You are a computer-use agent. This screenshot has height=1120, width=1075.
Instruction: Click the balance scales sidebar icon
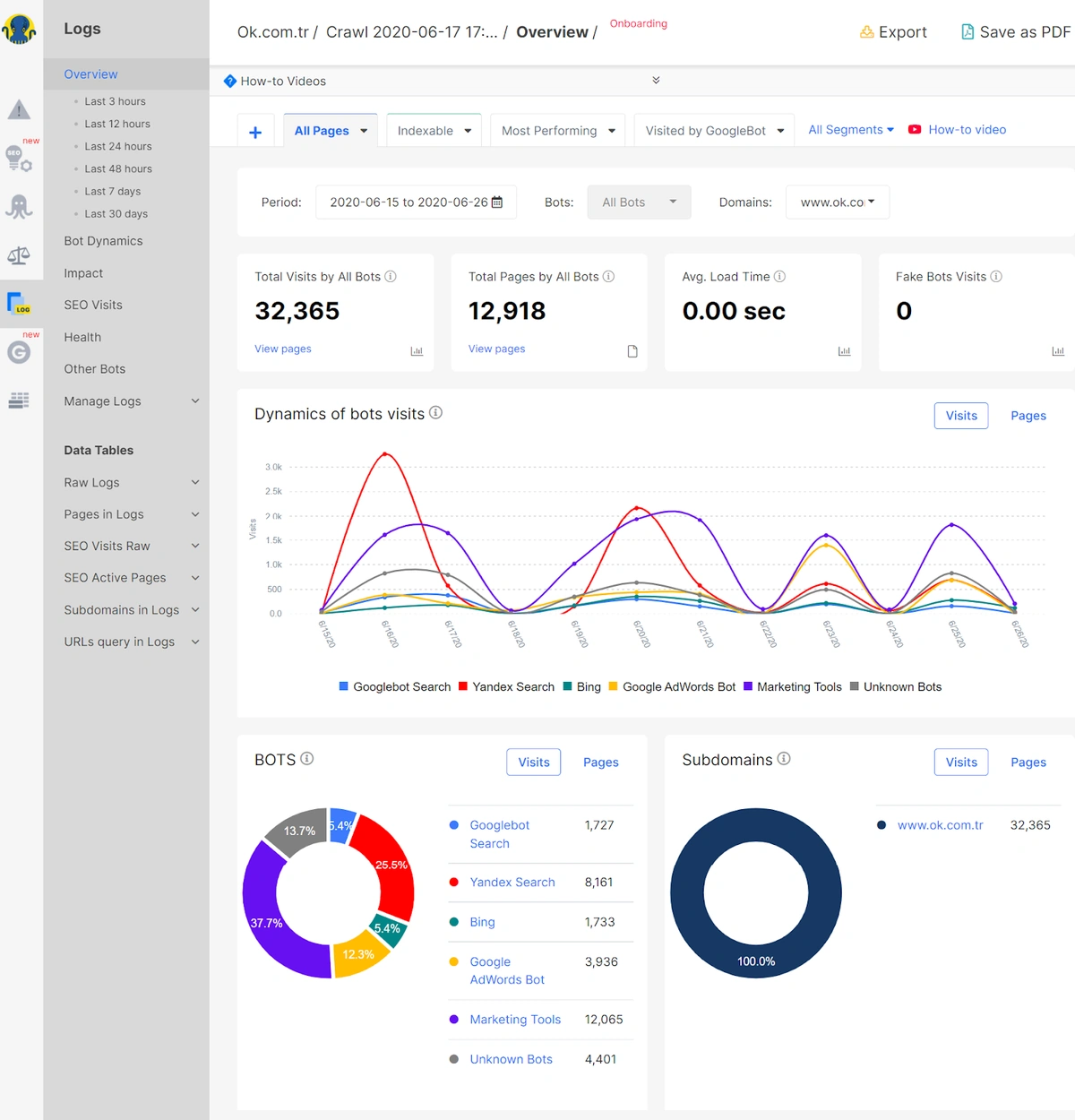tap(19, 256)
